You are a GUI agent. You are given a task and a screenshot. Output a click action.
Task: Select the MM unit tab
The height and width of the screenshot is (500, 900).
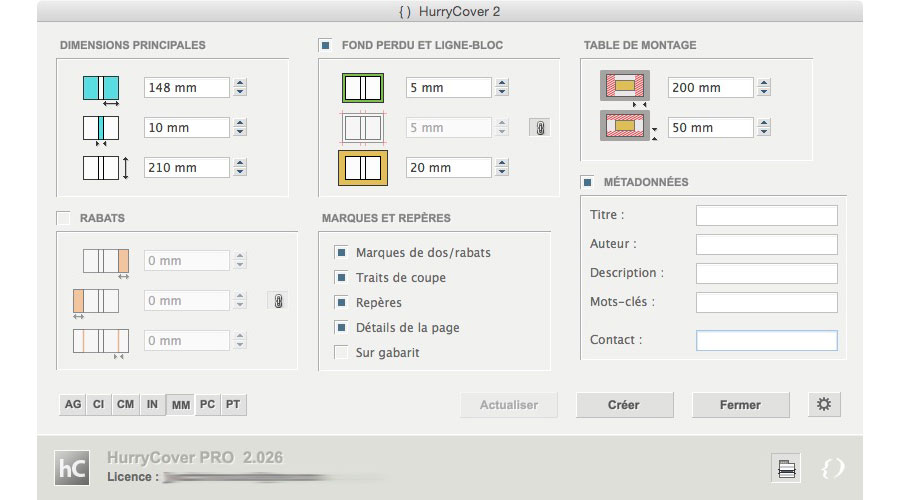pyautogui.click(x=181, y=405)
